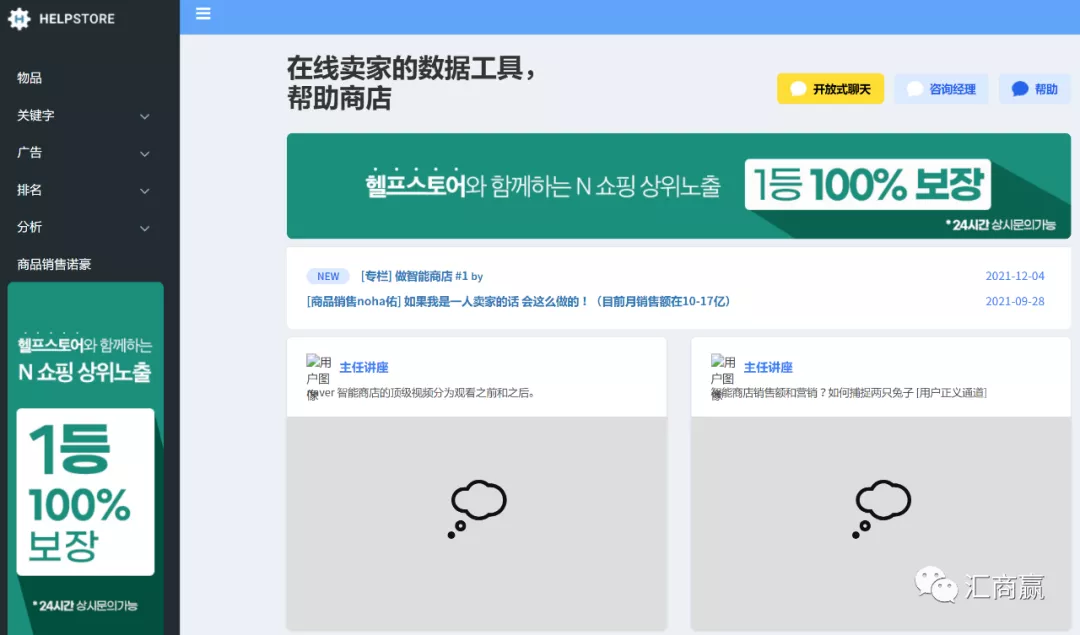Viewport: 1080px width, 635px height.
Task: Click the date 2021-12-04
Action: click(x=1015, y=275)
